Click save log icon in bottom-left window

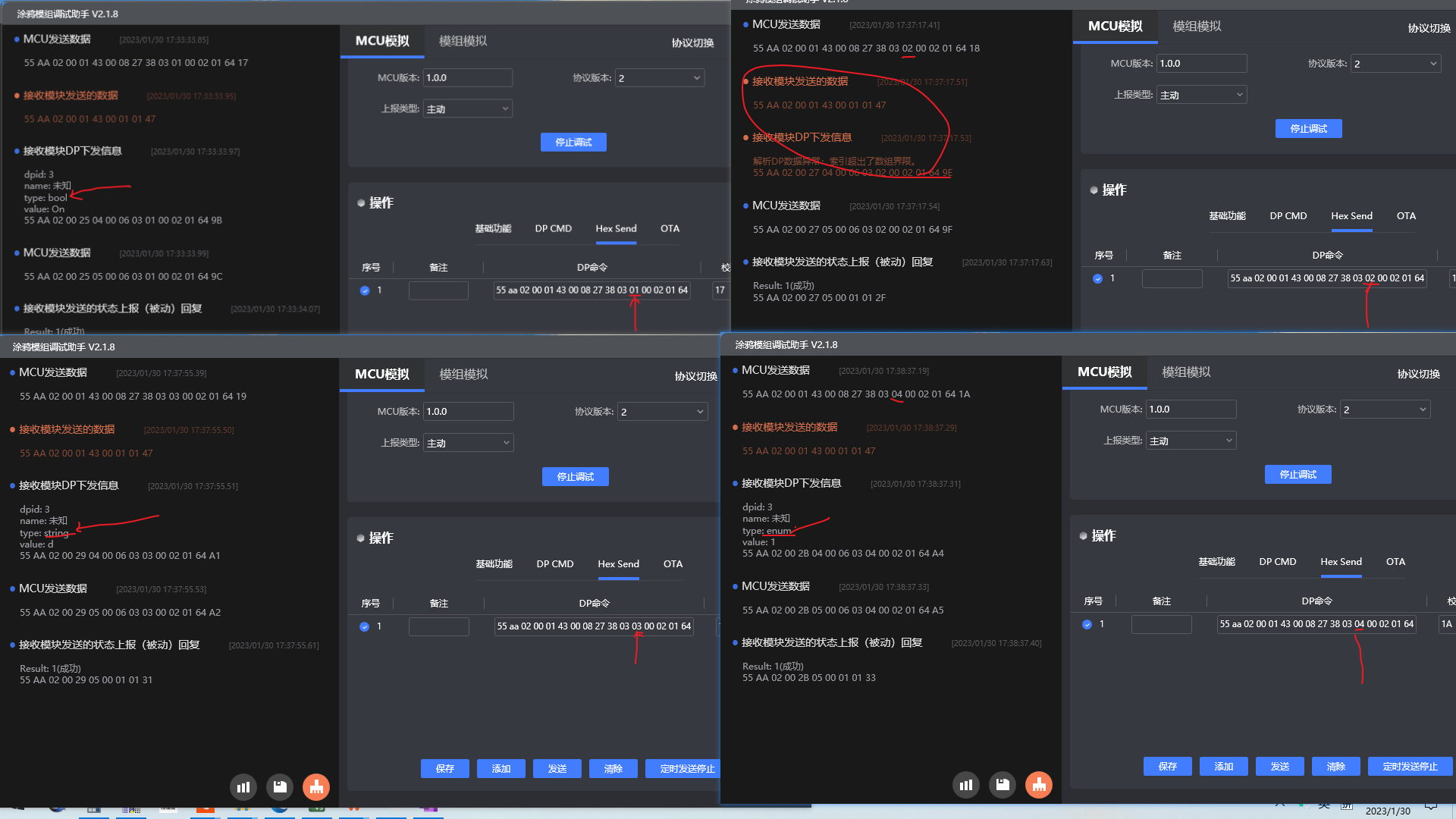(x=280, y=787)
